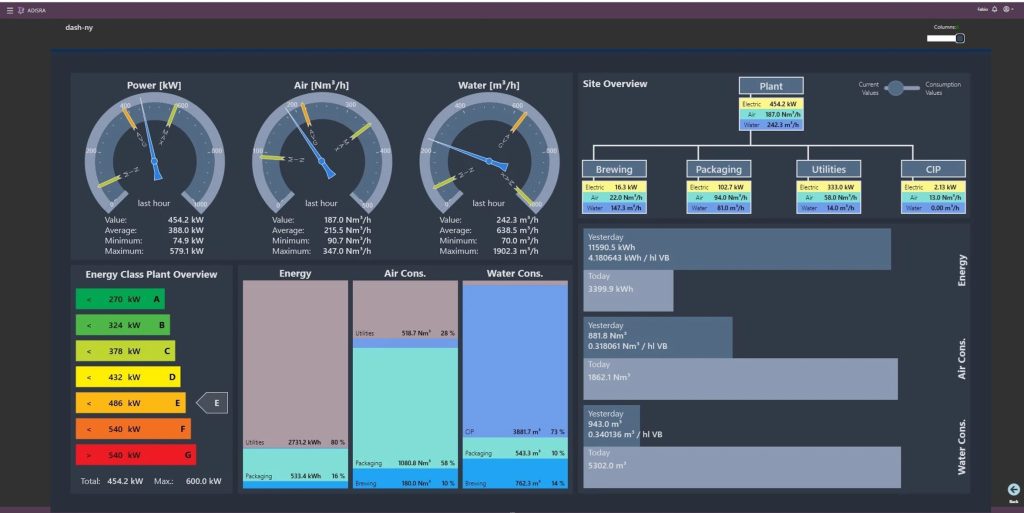Image resolution: width=1024 pixels, height=513 pixels.
Task: Open the Utilities area box
Action: [828, 169]
